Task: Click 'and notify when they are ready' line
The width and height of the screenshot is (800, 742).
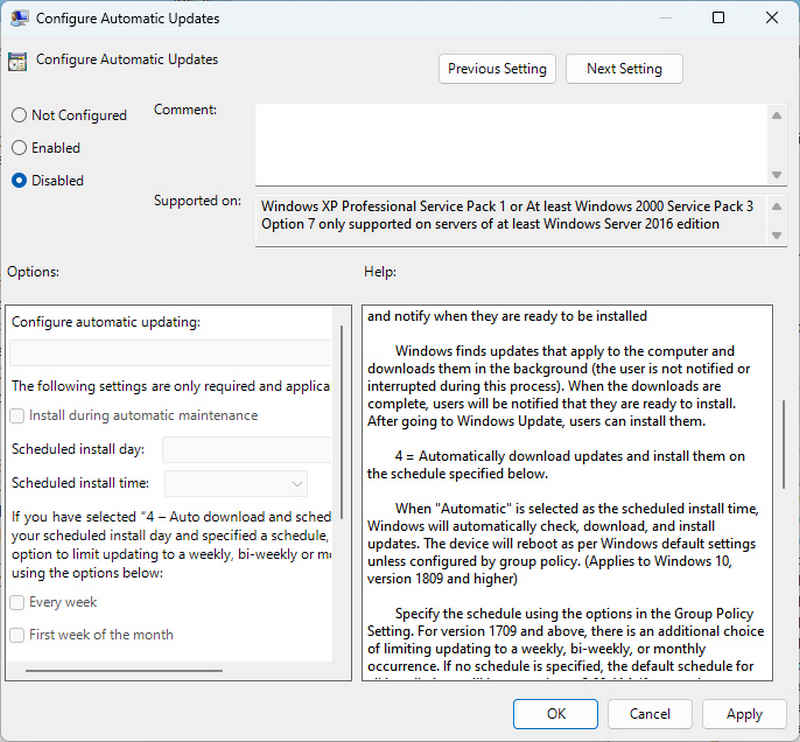Action: coord(507,316)
